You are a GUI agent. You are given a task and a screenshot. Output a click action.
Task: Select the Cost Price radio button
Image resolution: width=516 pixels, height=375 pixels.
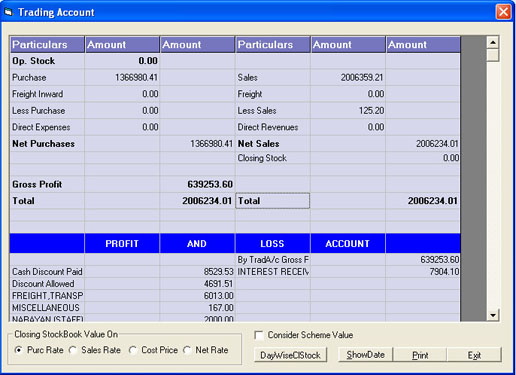(x=133, y=350)
